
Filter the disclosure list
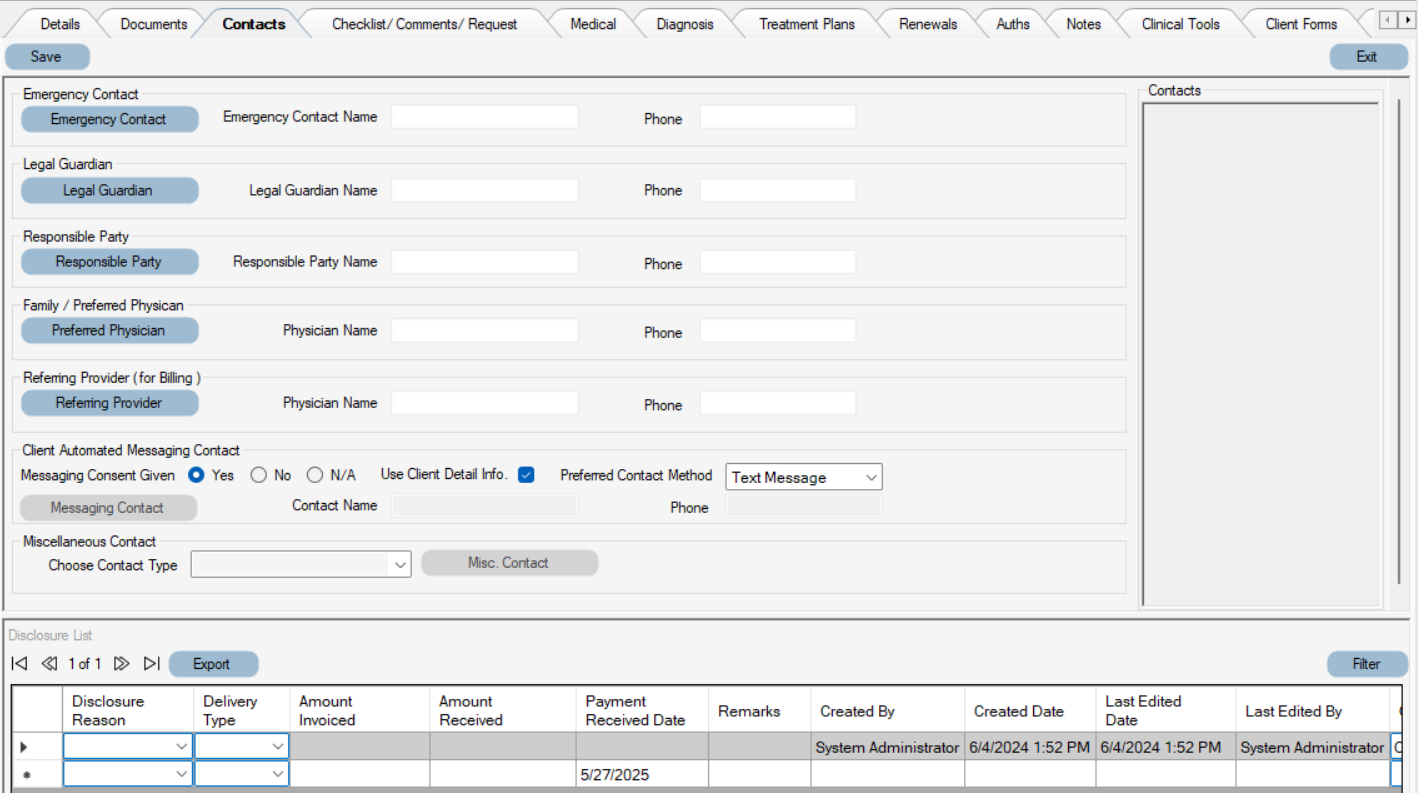coord(1366,663)
